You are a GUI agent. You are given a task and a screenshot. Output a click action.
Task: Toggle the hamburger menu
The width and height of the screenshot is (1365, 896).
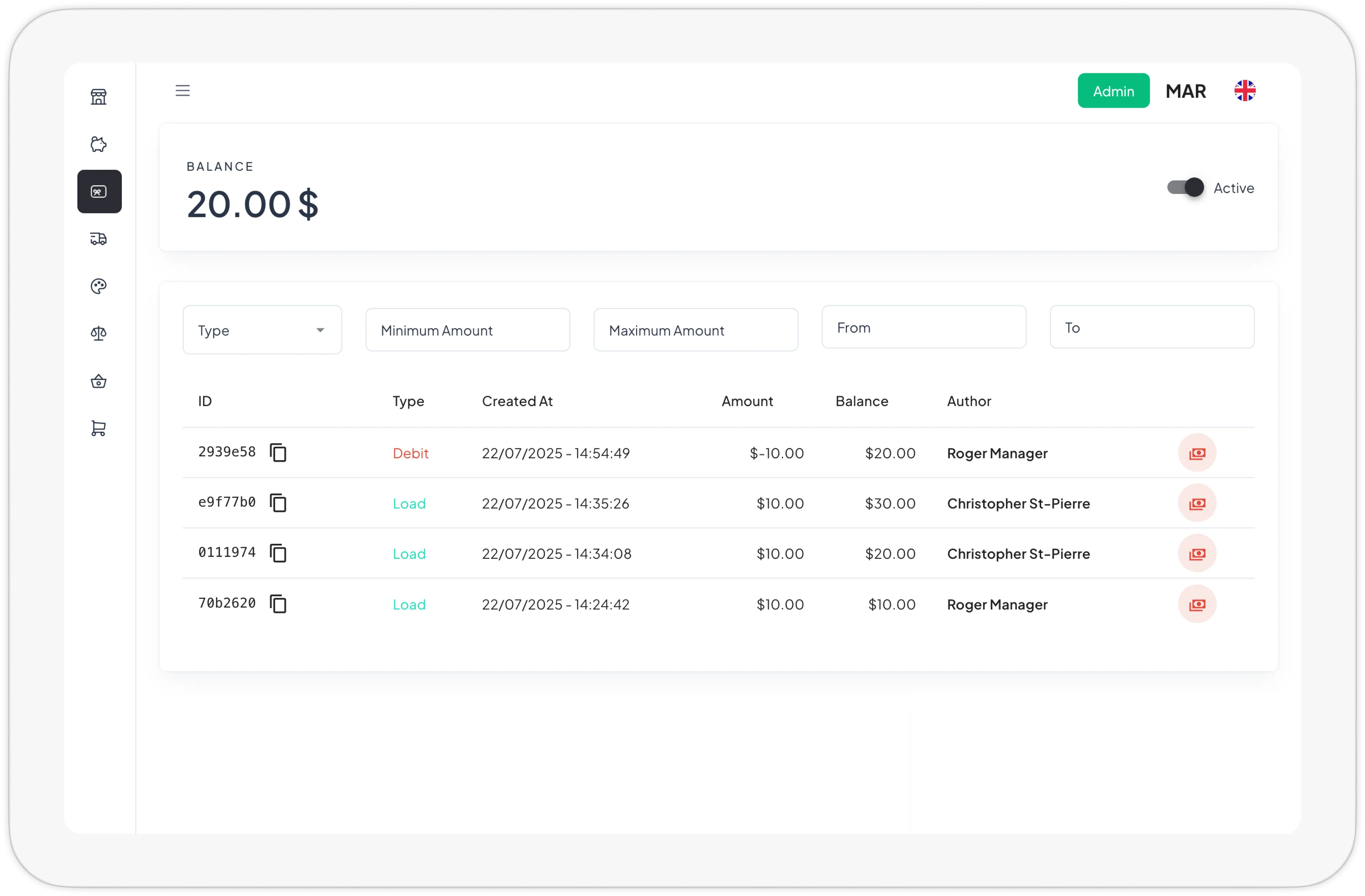tap(182, 90)
